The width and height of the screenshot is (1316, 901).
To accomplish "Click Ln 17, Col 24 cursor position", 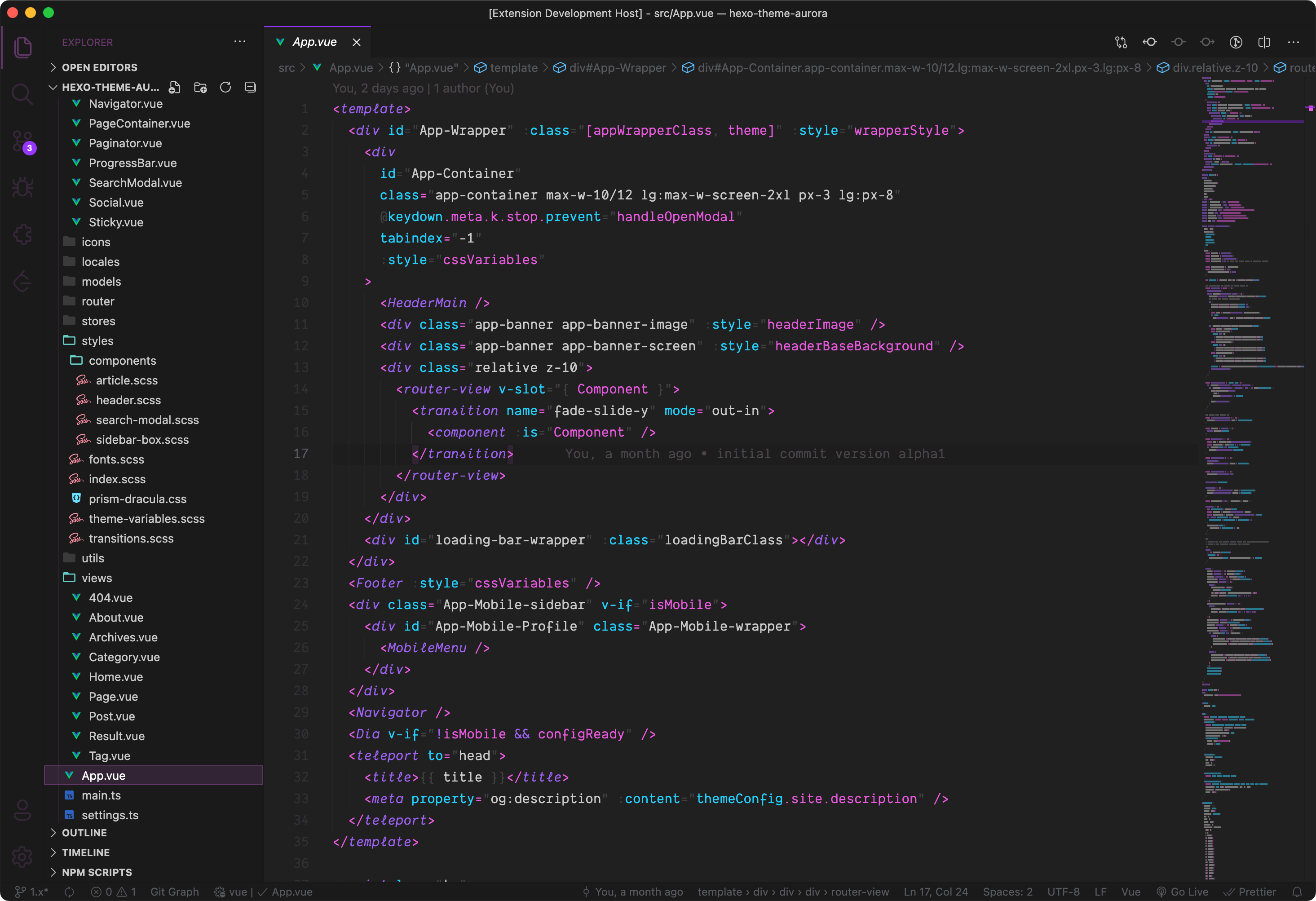I will pyautogui.click(x=936, y=892).
